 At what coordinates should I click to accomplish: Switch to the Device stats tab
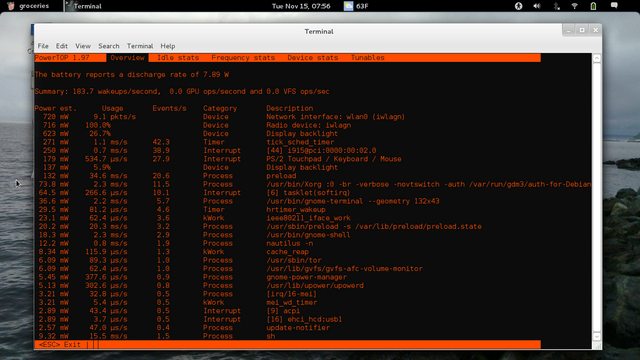click(313, 58)
